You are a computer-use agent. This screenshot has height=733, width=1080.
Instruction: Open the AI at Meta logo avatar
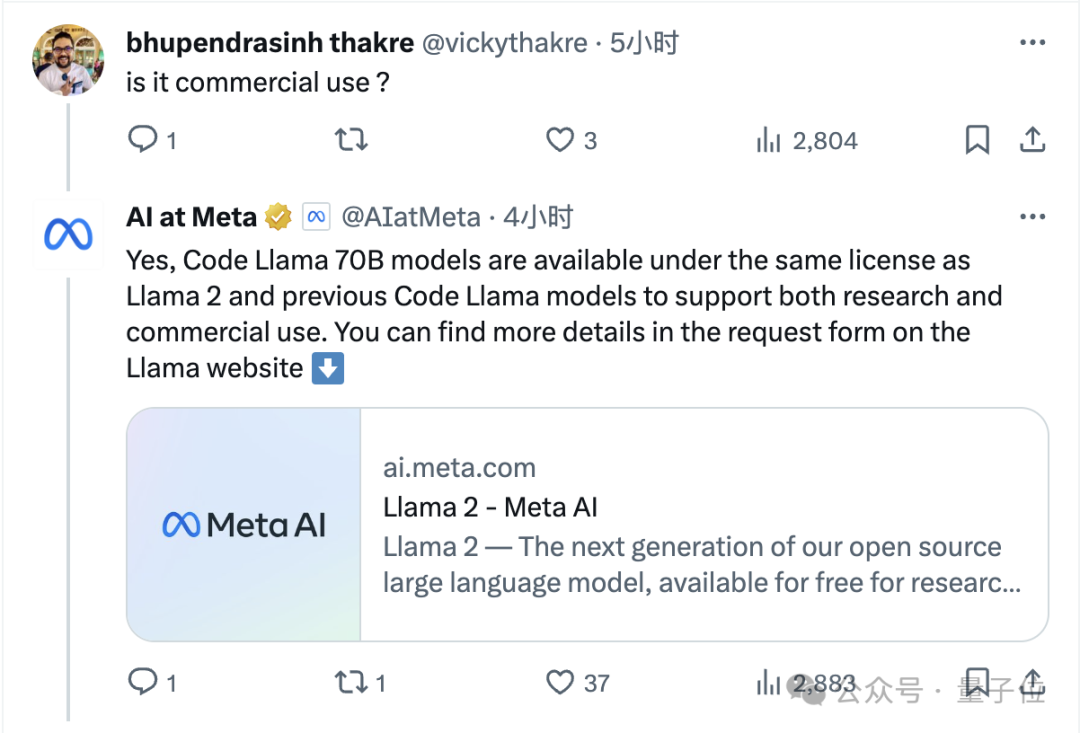tap(67, 235)
